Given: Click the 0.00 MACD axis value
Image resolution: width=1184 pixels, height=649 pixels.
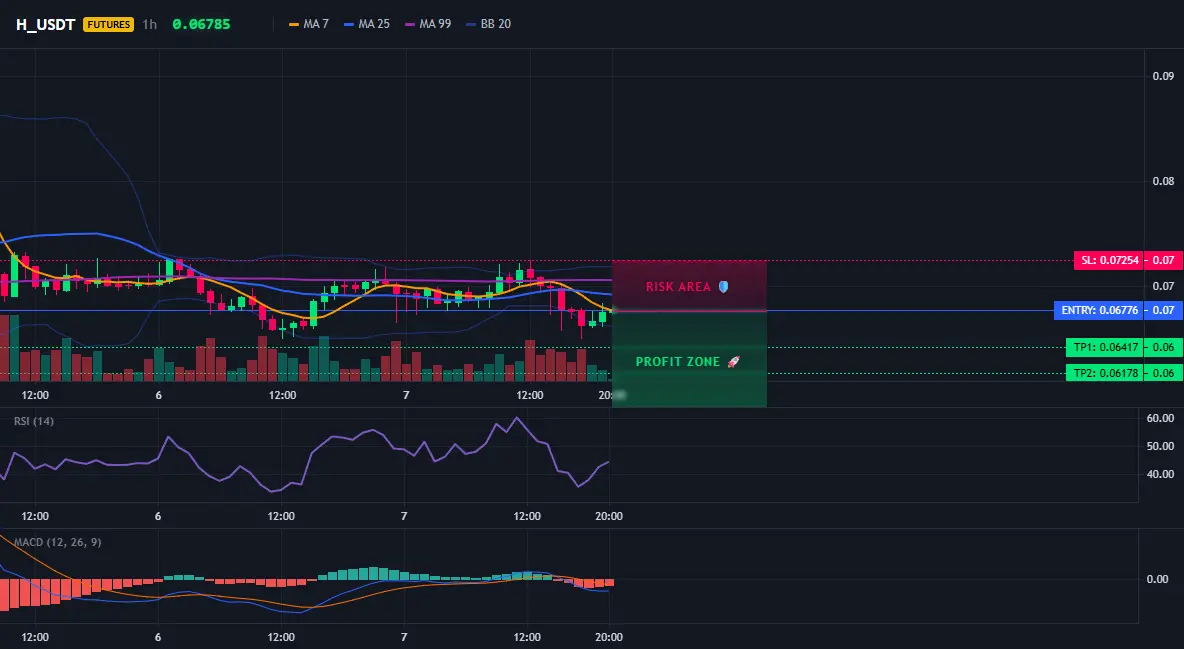Looking at the screenshot, I should click(x=1158, y=579).
